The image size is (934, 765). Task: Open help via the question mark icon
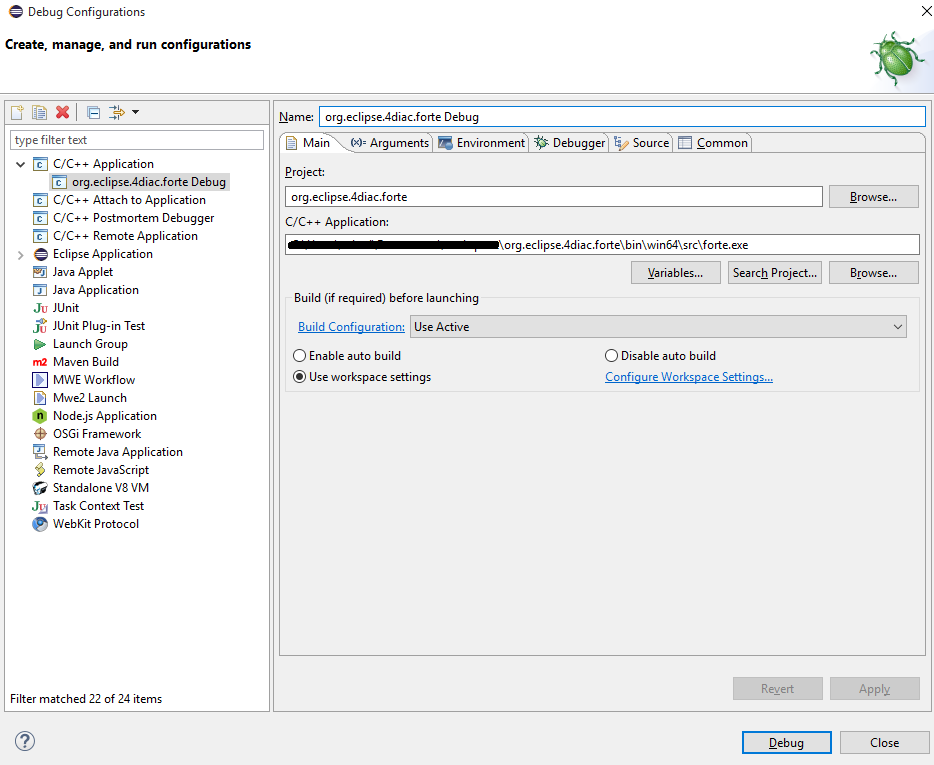(x=24, y=742)
